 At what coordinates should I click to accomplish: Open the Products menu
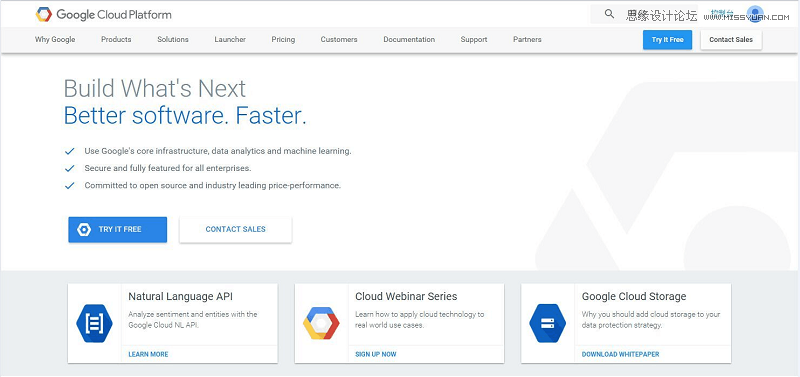[x=116, y=39]
